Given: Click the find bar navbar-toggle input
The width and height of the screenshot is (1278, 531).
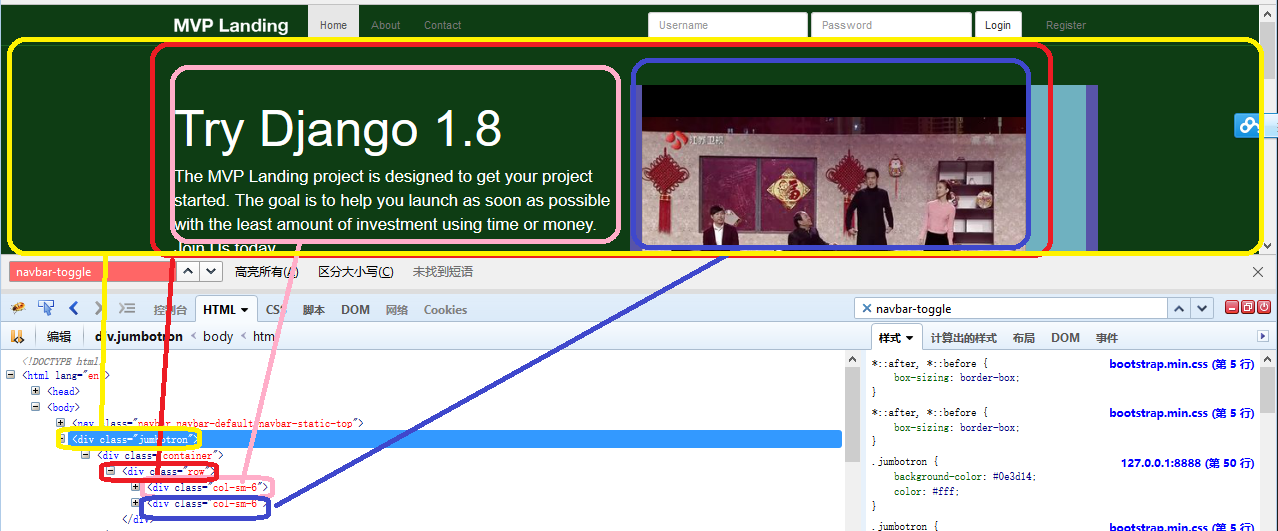Looking at the screenshot, I should (91, 272).
